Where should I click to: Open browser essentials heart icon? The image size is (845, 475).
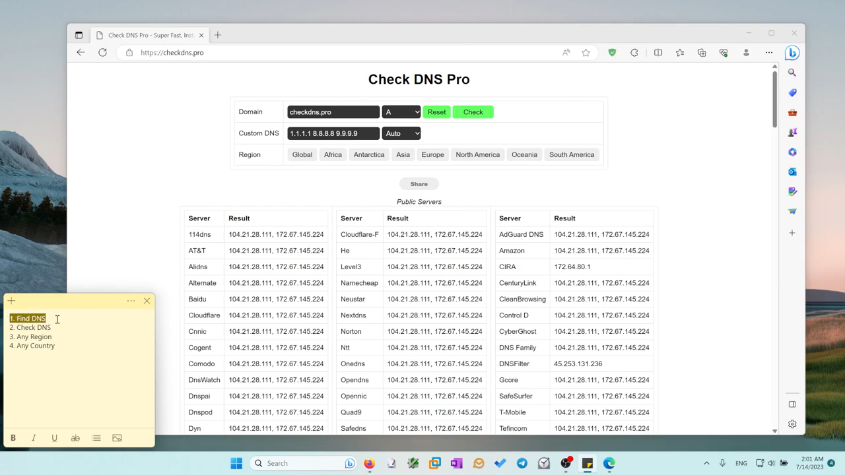(724, 52)
